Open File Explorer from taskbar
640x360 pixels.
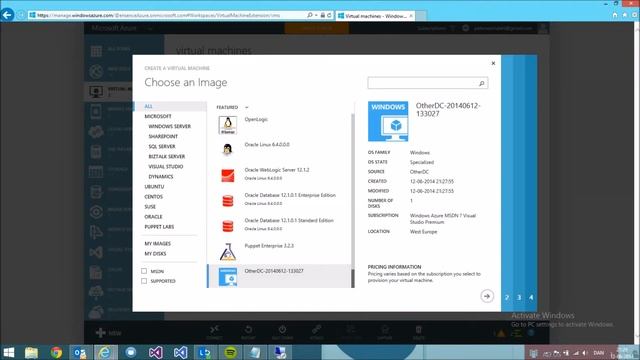pos(31,353)
